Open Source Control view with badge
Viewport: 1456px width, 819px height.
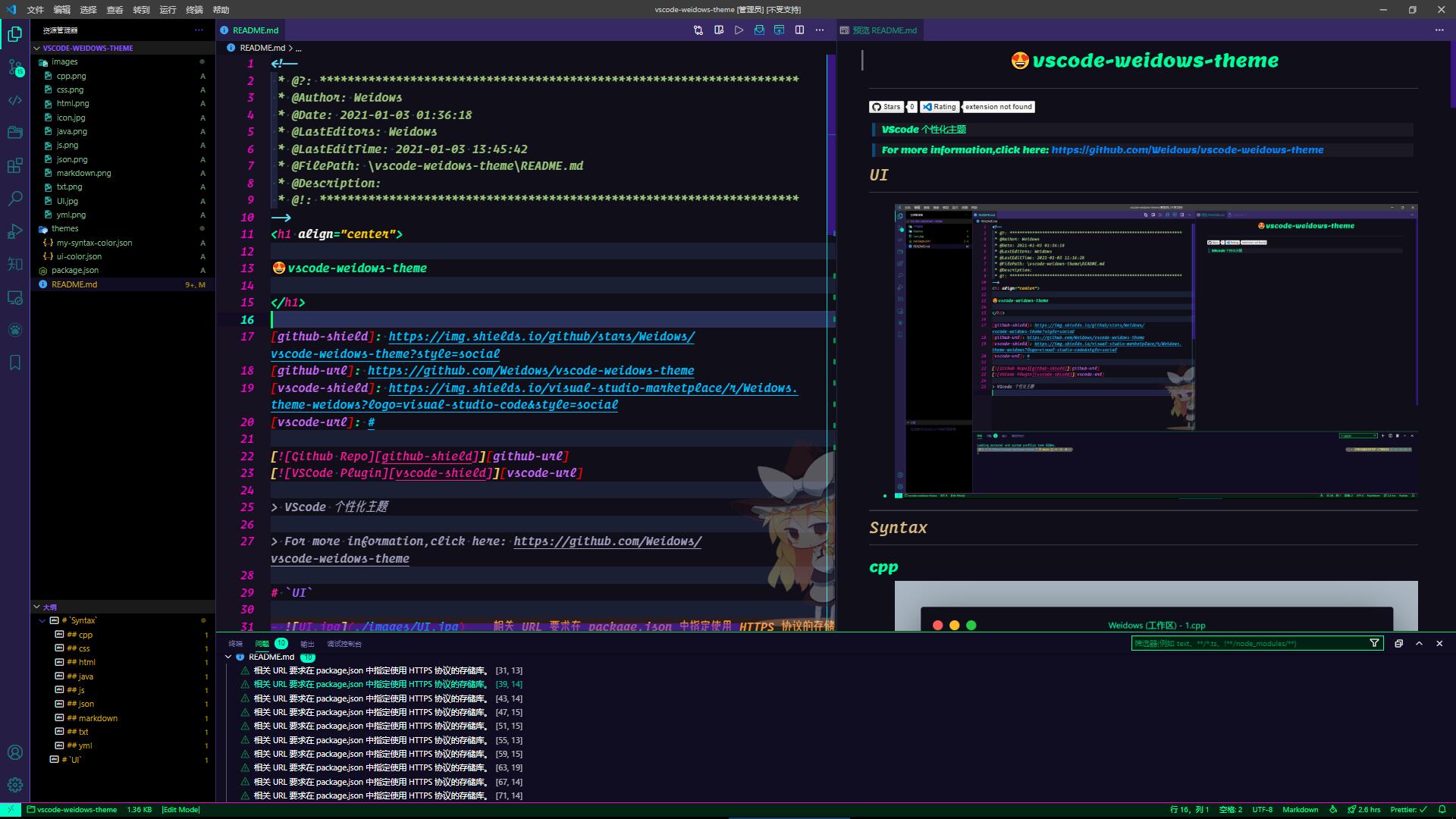coord(14,67)
